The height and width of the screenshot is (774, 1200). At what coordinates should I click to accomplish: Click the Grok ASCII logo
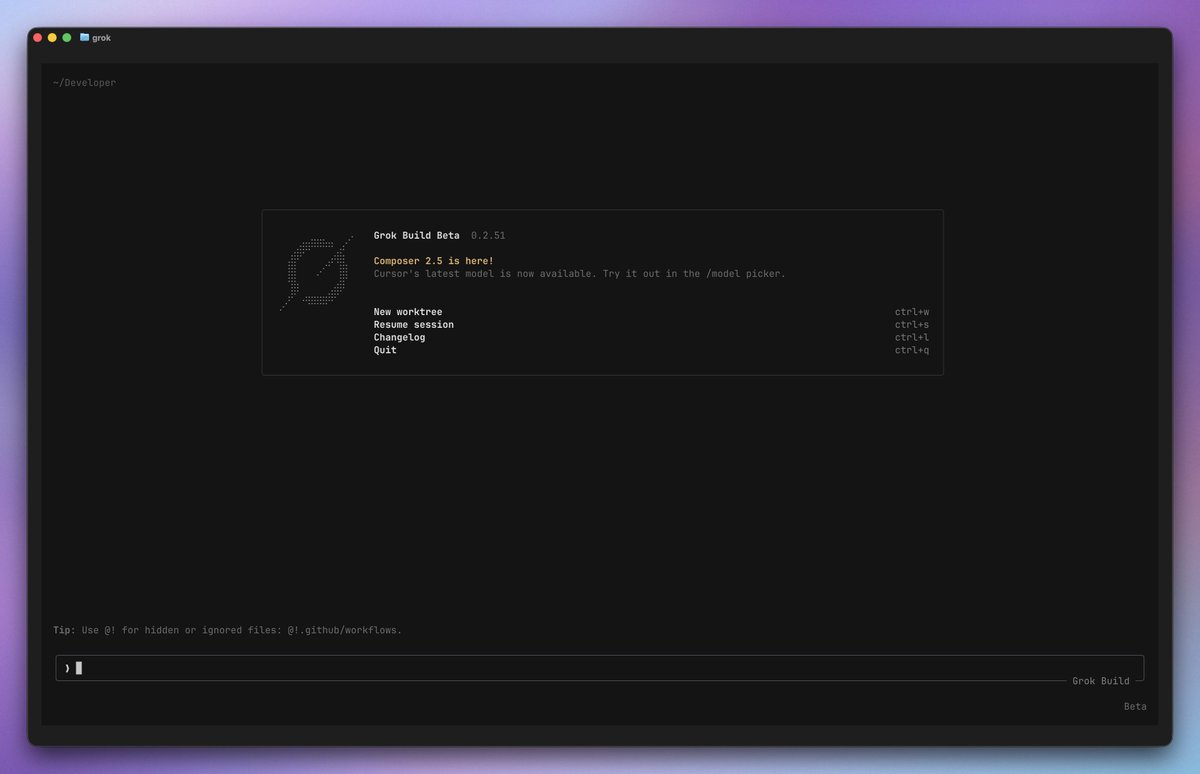coord(316,273)
